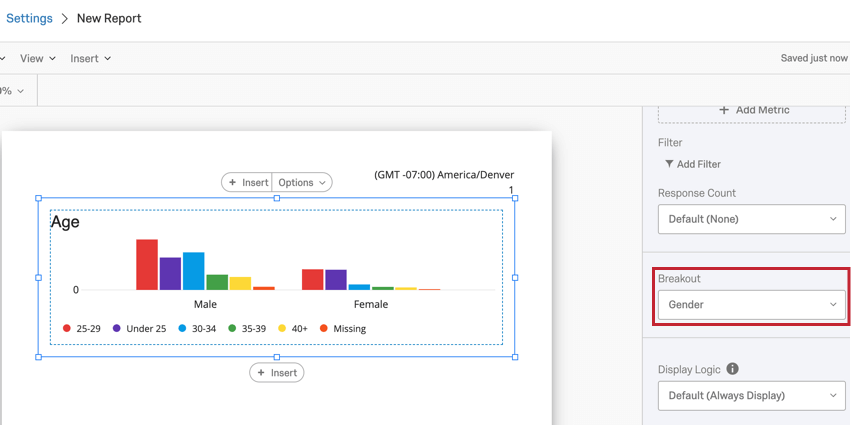
Task: Click the yellow 40+ legend dot
Action: [282, 328]
